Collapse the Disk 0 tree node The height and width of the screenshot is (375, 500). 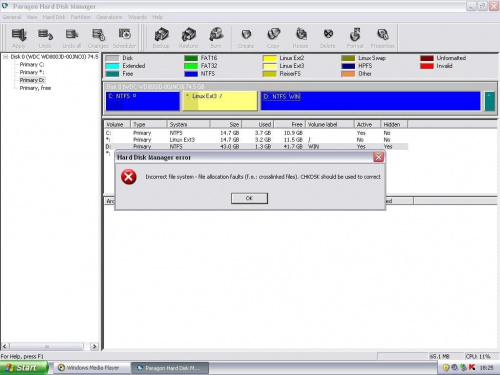point(6,57)
